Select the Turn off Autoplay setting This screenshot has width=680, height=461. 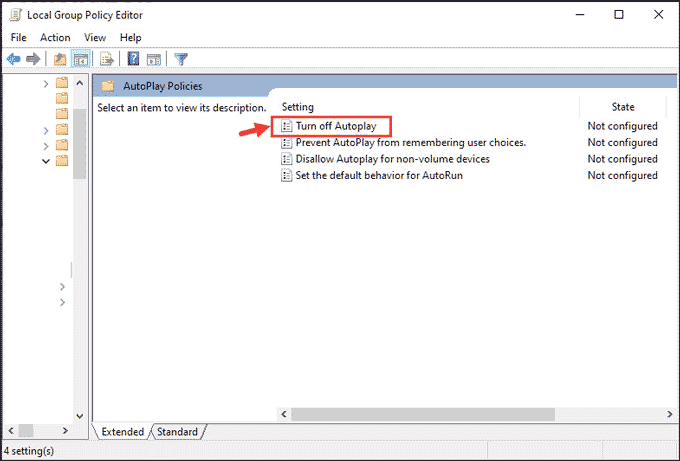[336, 126]
